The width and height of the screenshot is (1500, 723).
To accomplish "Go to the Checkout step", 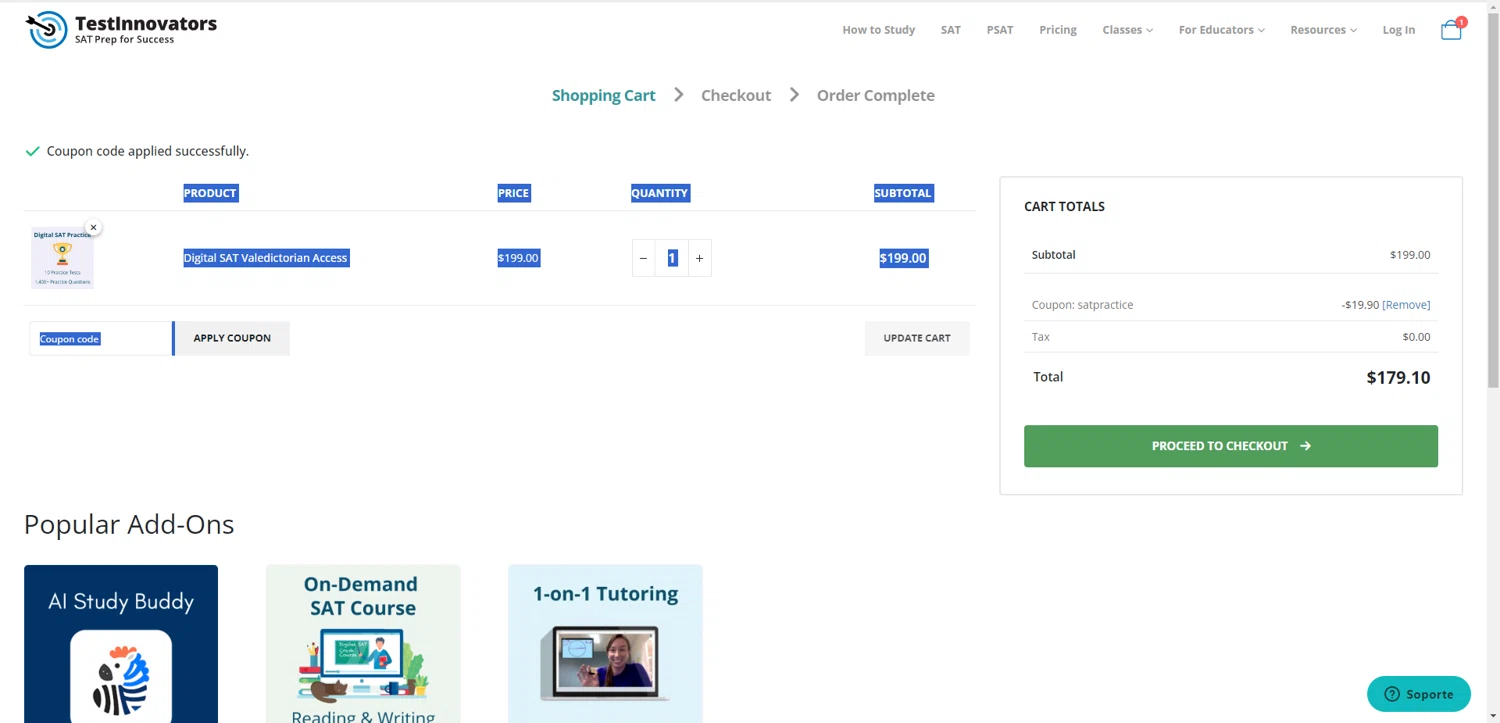I will (736, 95).
